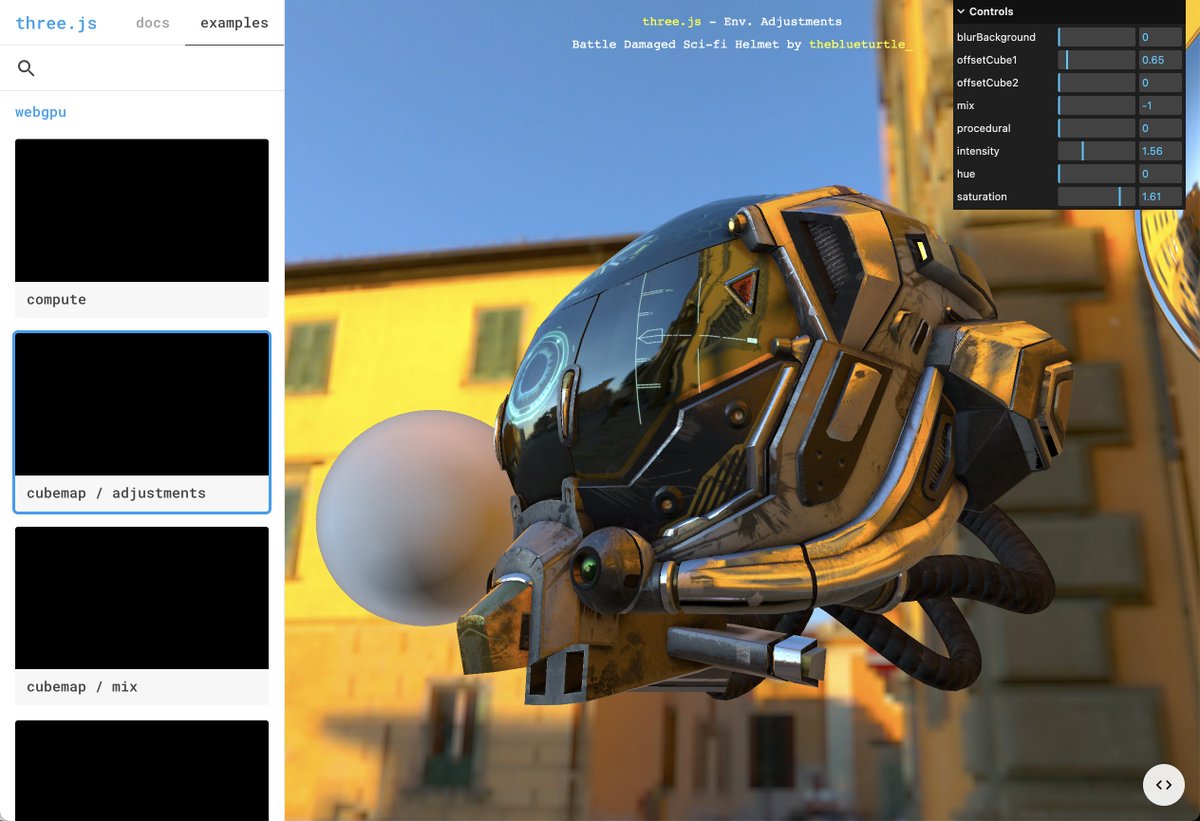Adjust the procedural slider
Viewport: 1200px width, 821px height.
click(x=1097, y=128)
